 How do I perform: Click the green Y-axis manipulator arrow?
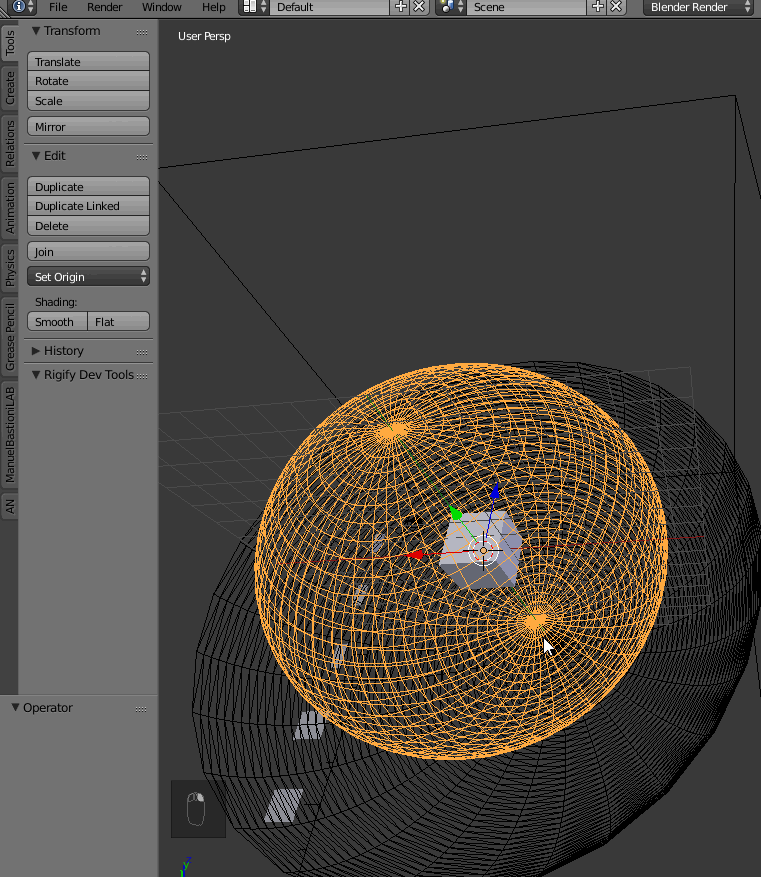[x=455, y=512]
